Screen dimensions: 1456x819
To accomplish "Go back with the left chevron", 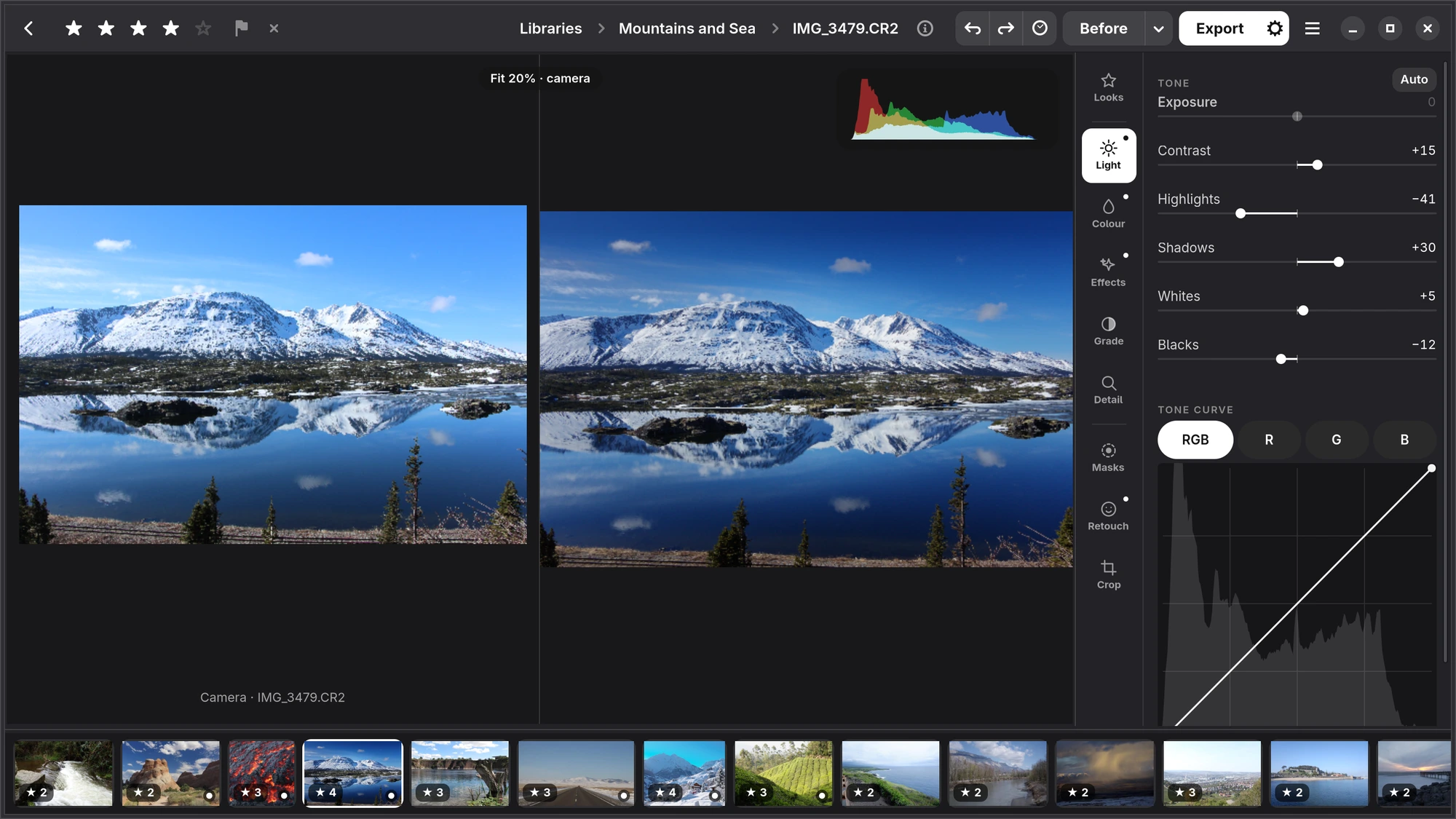I will coord(28,28).
